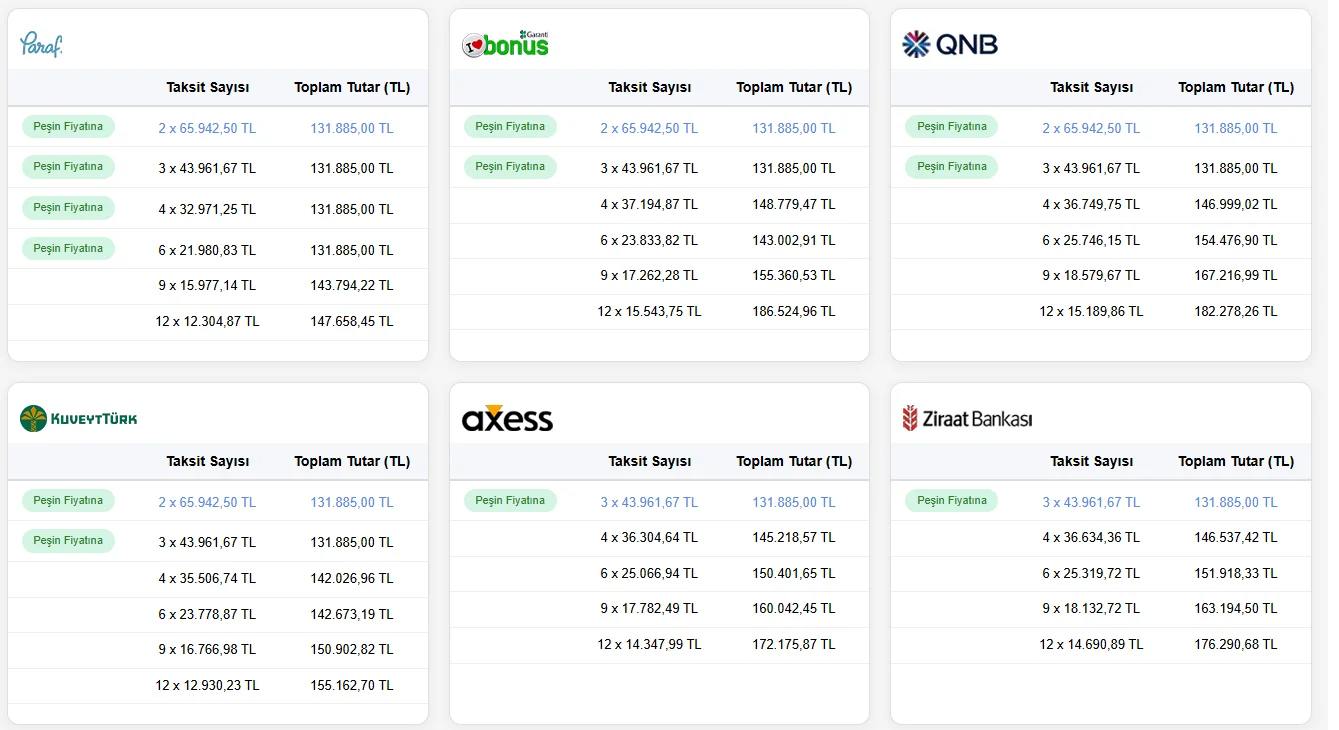1339x730 pixels.
Task: Click the Axess card logo
Action: click(507, 418)
